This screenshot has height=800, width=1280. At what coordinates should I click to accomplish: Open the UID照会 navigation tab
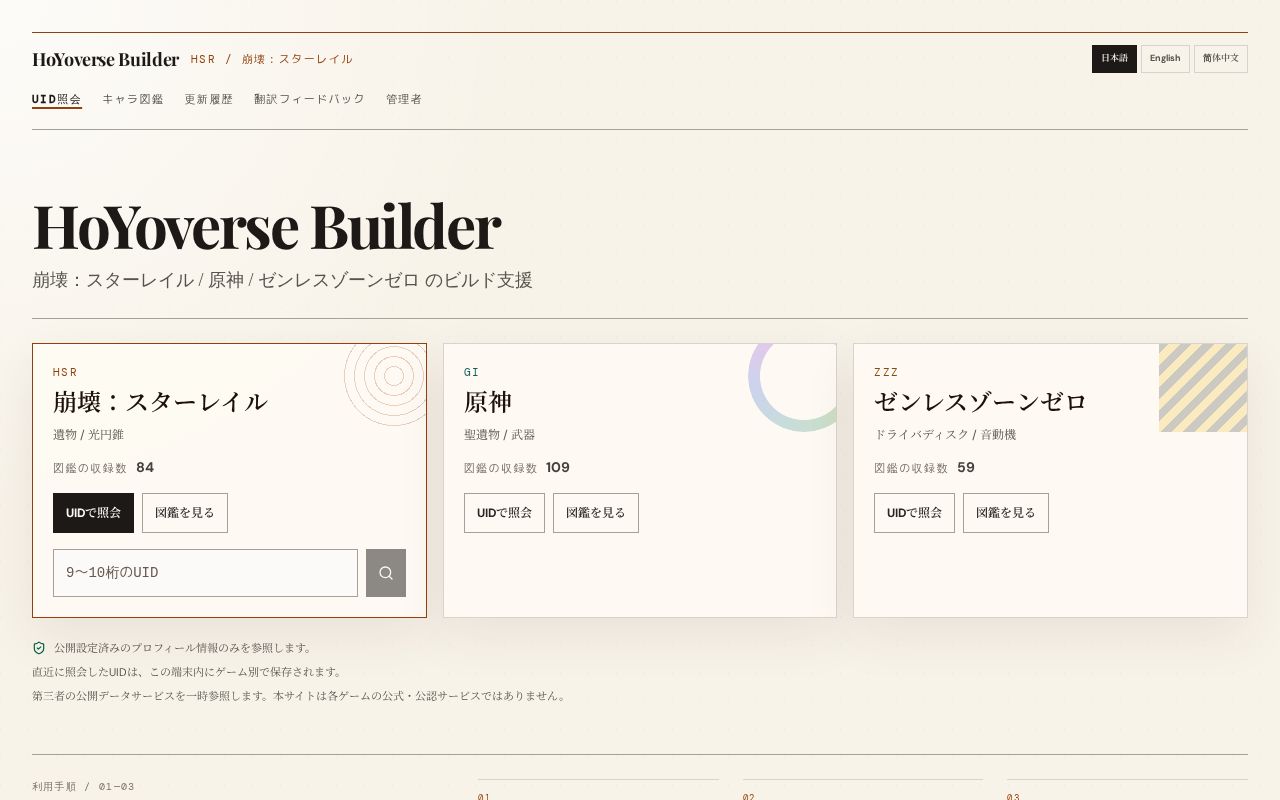(57, 100)
